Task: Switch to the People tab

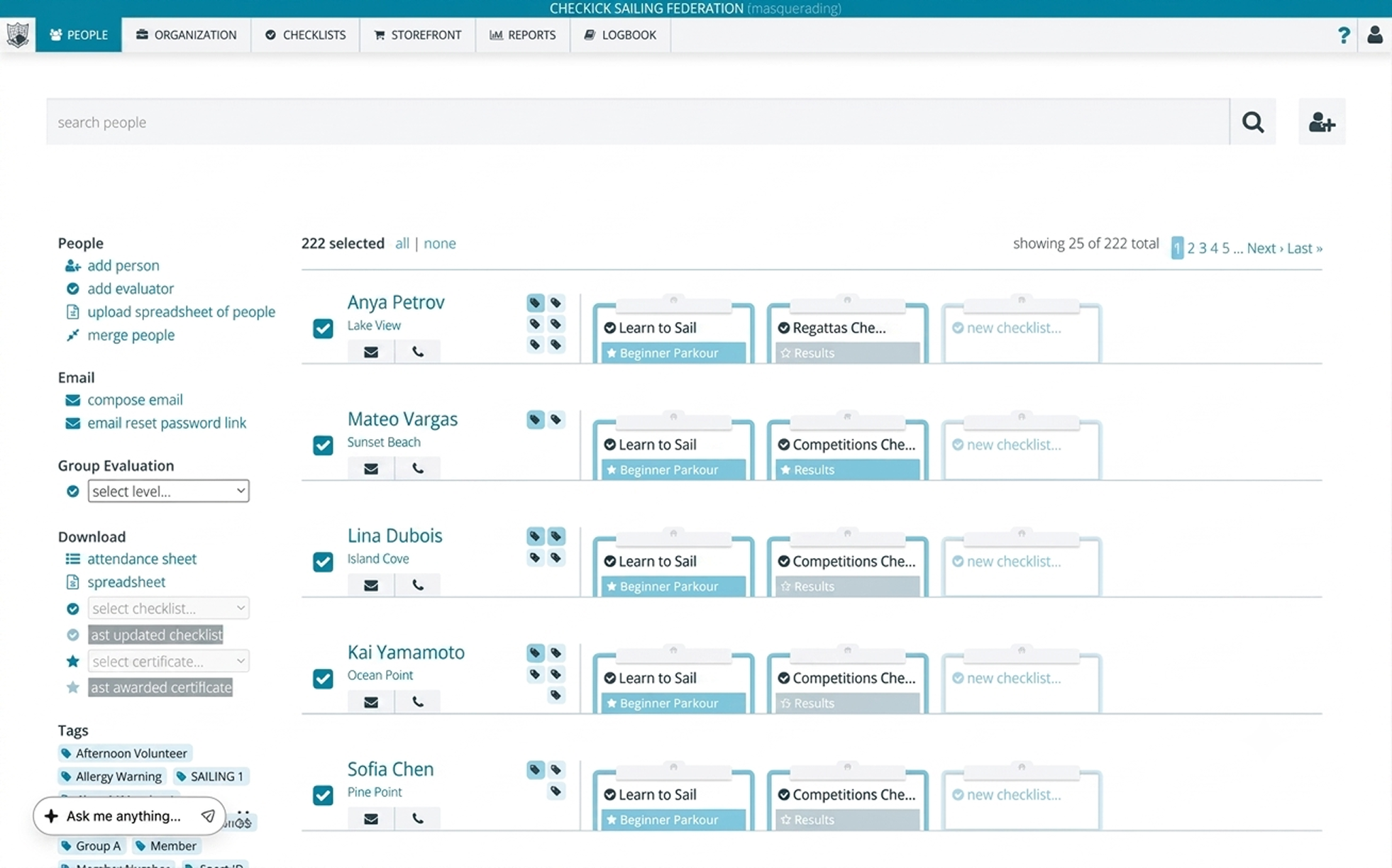Action: point(79,35)
